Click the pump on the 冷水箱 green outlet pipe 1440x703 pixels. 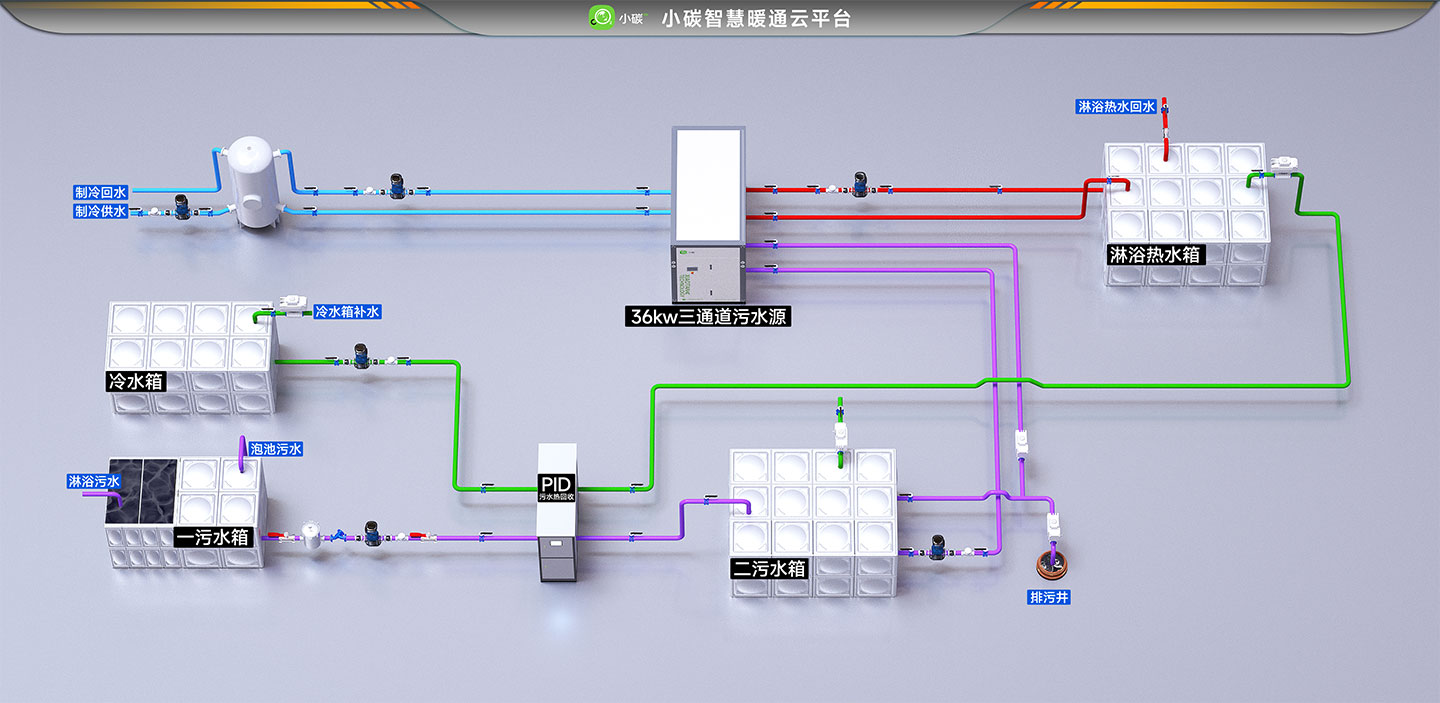[360, 355]
